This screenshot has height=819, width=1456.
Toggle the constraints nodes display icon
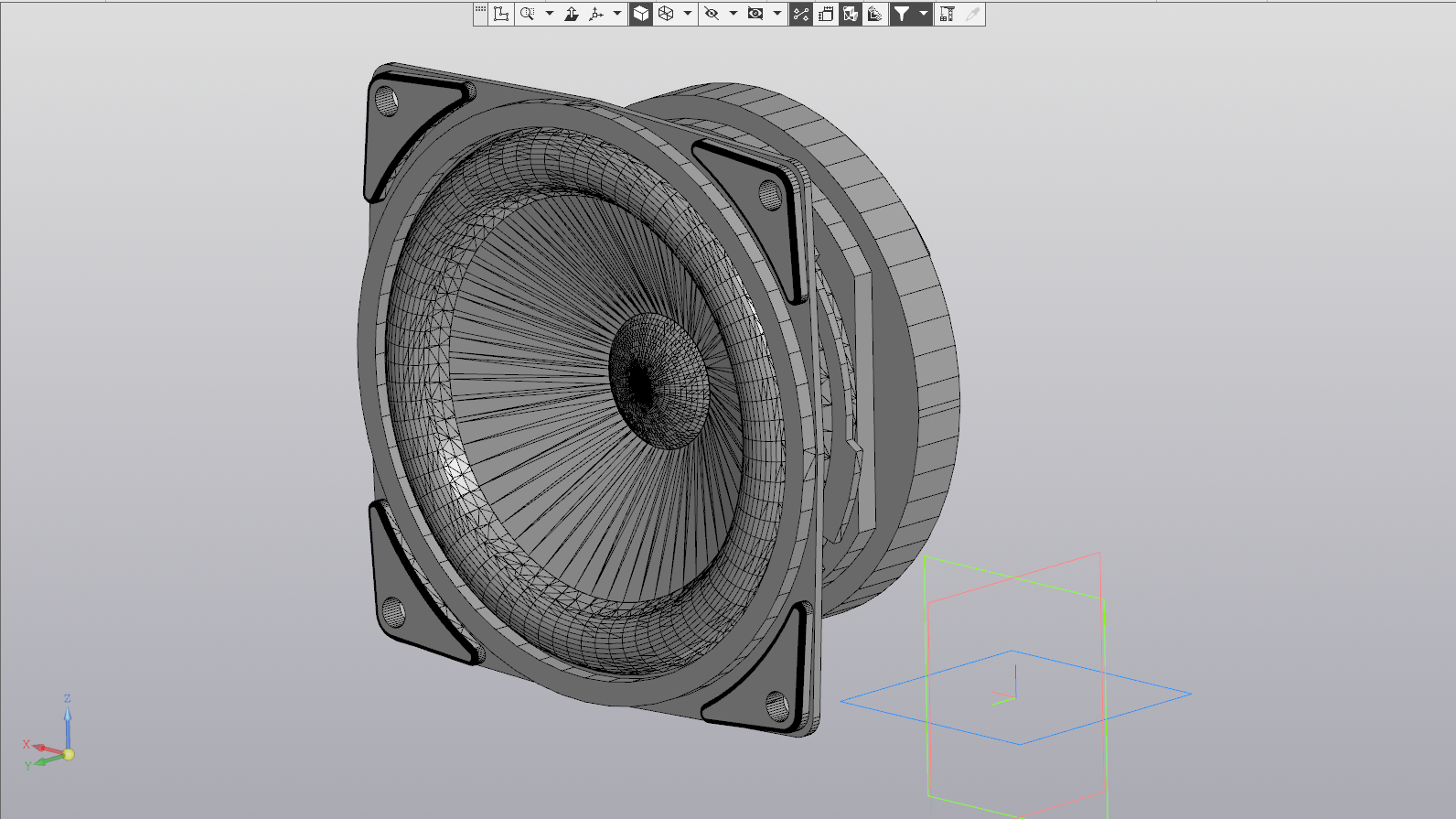[801, 14]
